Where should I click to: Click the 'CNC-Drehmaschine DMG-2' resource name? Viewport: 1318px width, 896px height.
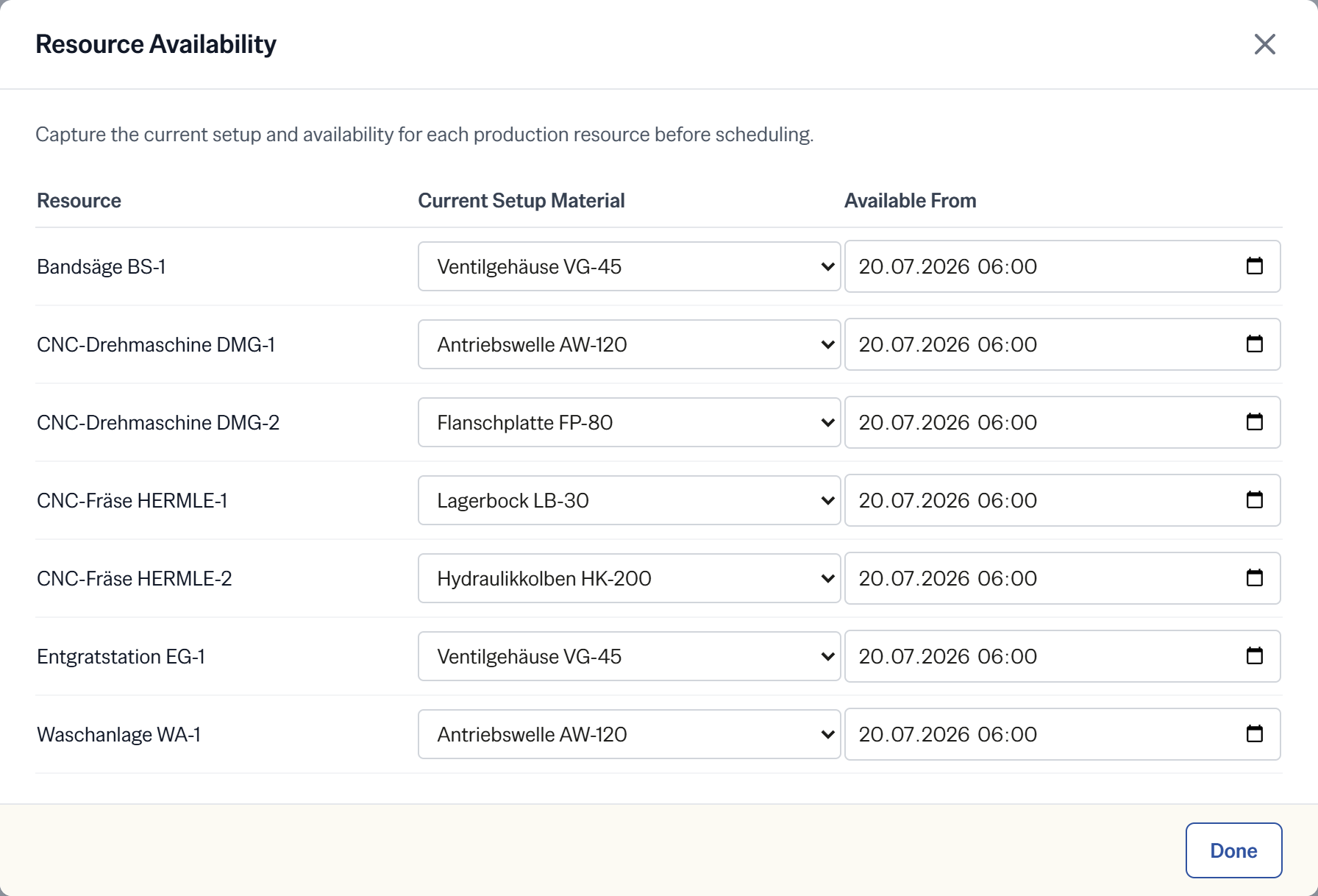(x=158, y=422)
